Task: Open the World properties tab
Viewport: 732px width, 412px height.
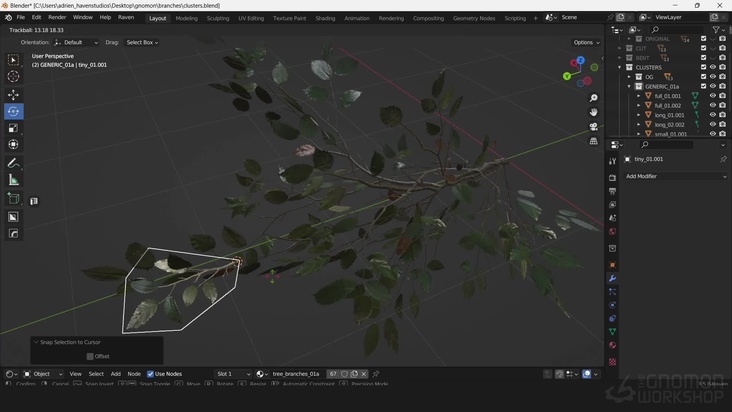Action: [x=612, y=231]
